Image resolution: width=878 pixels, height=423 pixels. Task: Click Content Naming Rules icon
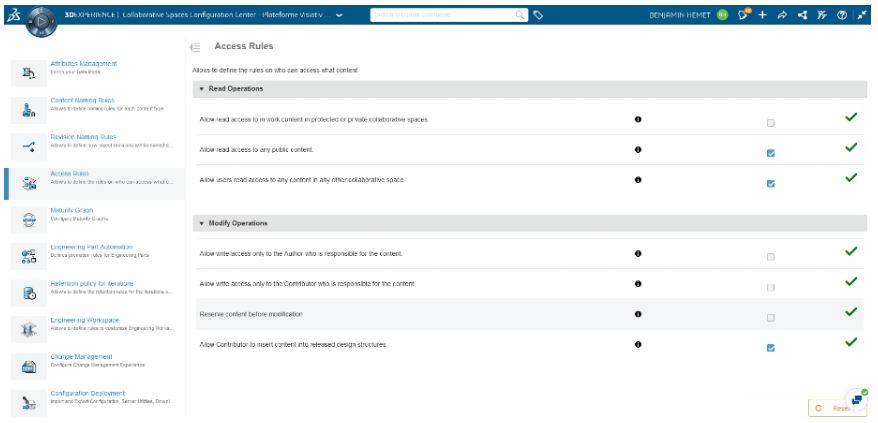point(29,110)
